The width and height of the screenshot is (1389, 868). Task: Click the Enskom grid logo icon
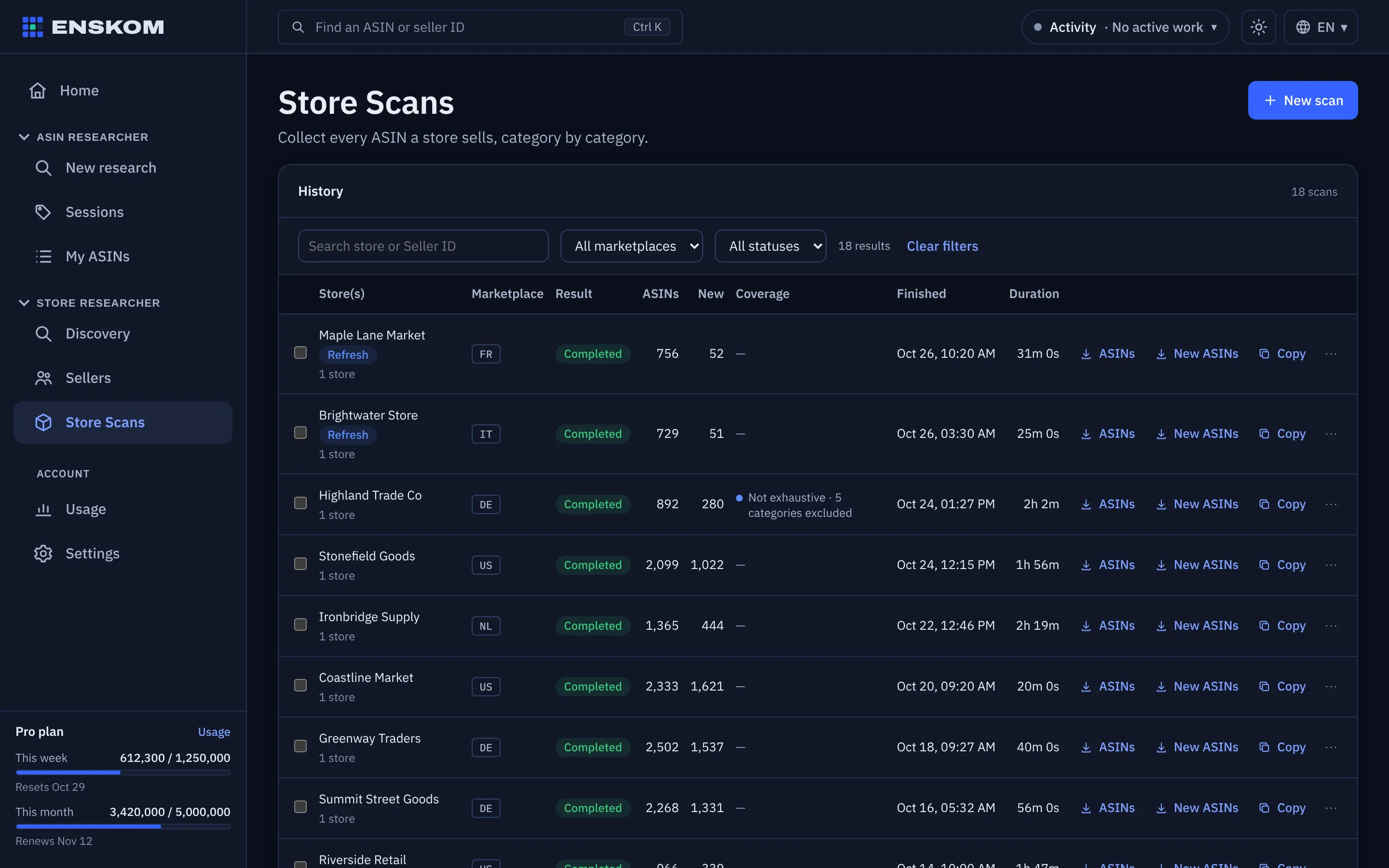click(33, 27)
